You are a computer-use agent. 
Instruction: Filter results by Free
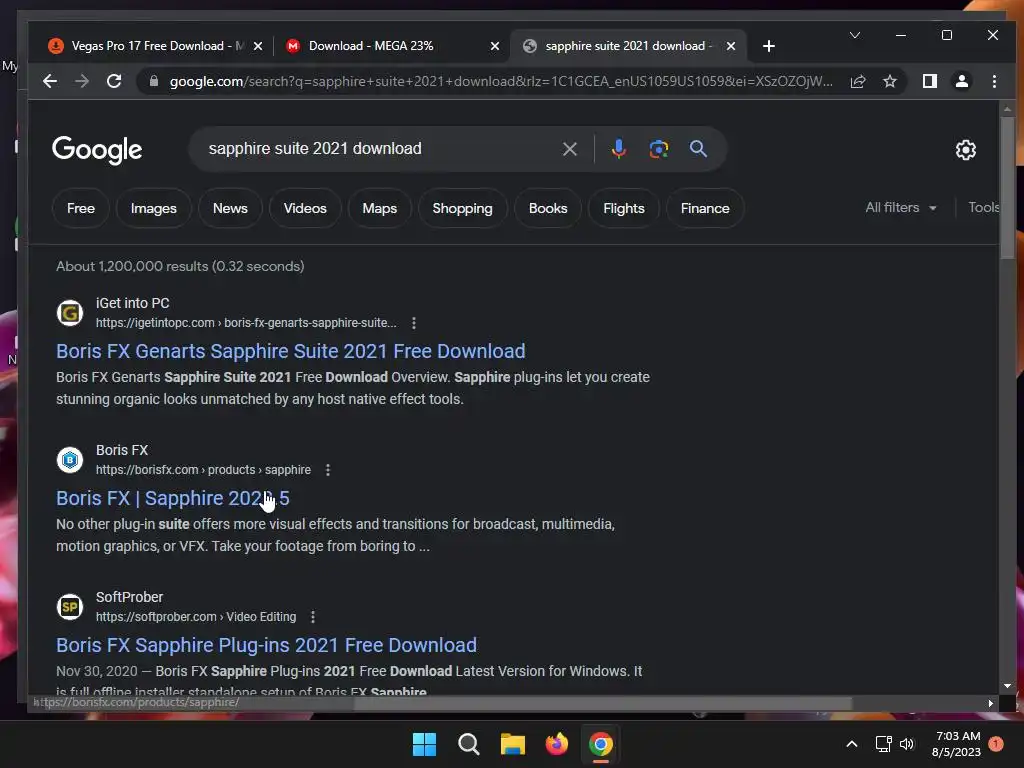click(81, 208)
